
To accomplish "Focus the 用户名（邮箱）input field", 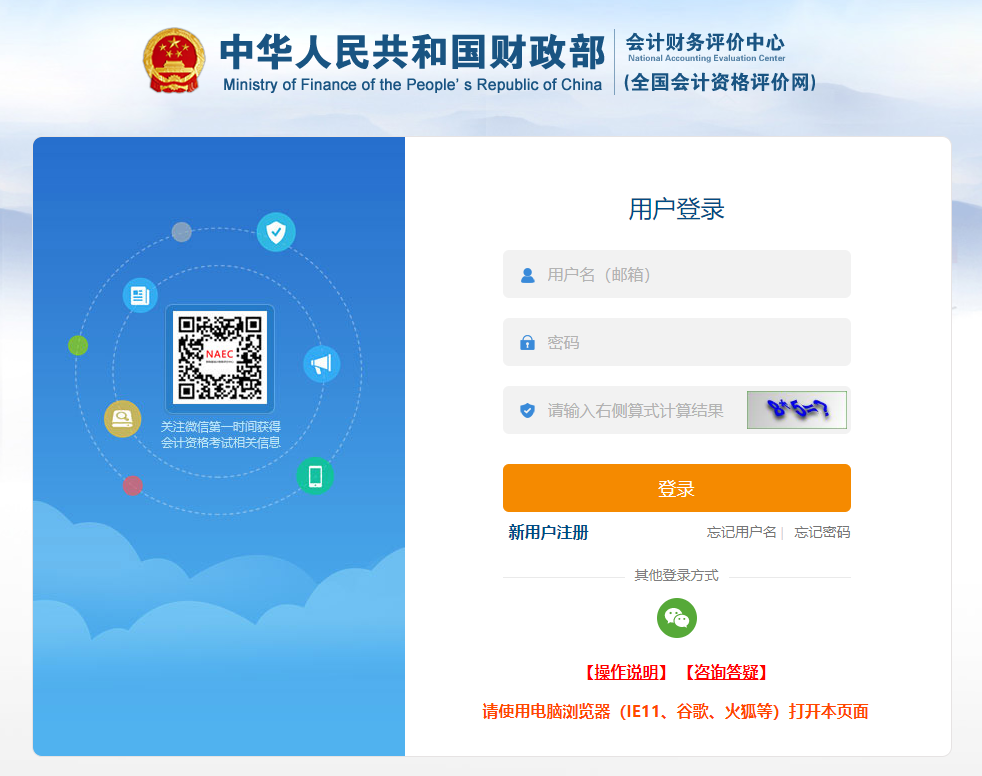I will (x=676, y=274).
